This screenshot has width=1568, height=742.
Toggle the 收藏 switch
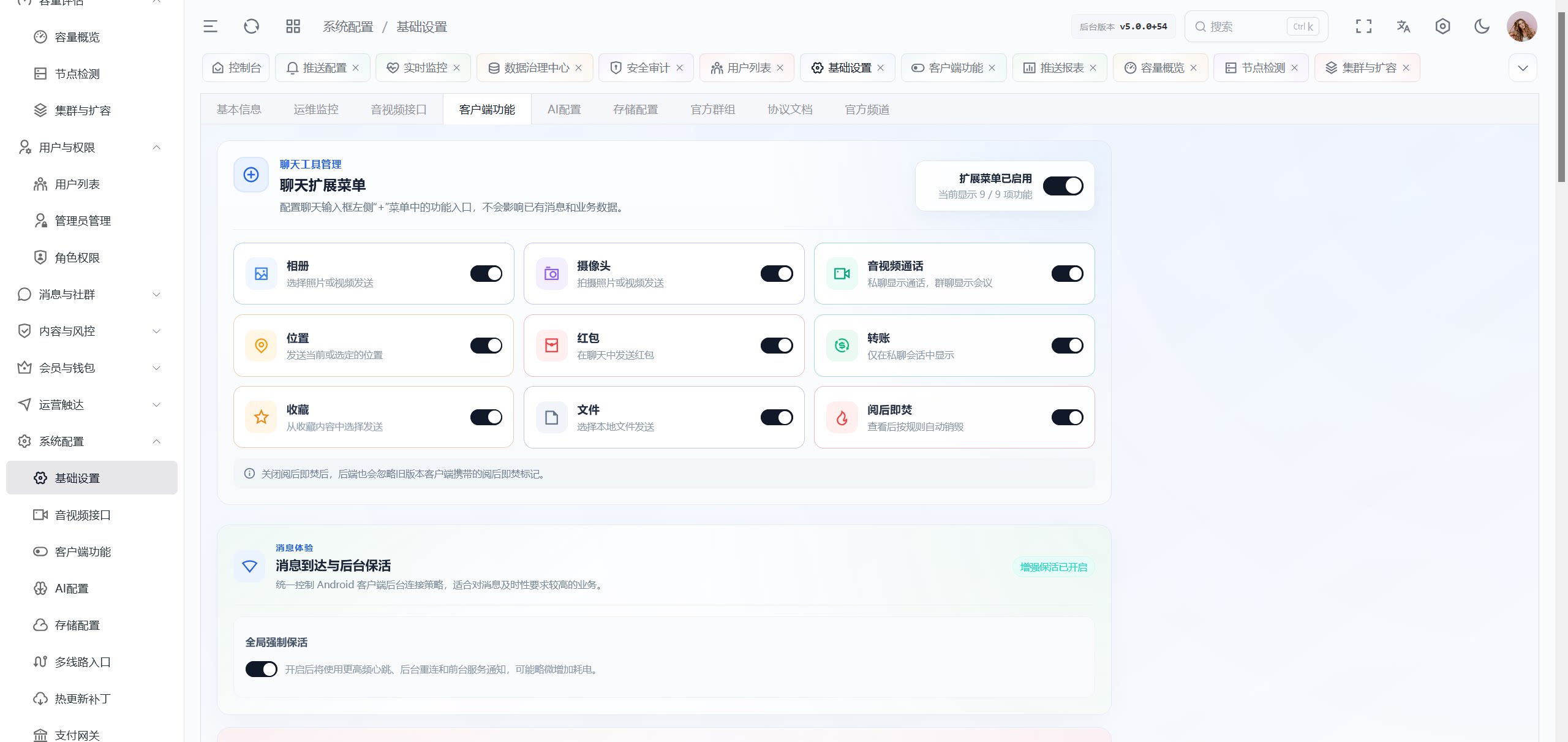(486, 417)
